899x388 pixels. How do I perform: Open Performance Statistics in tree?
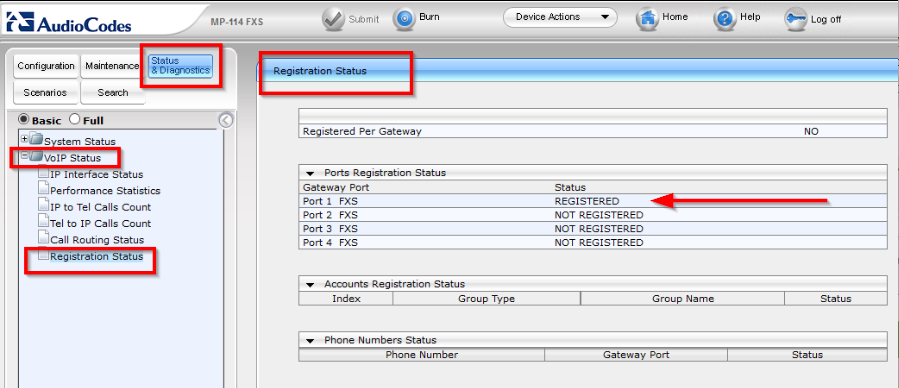point(105,191)
